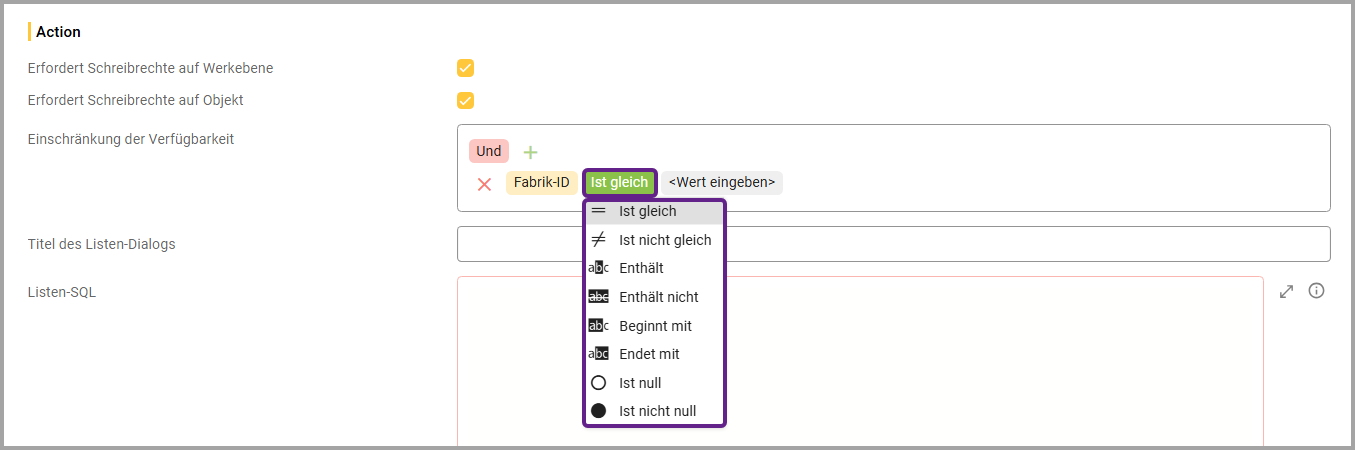Select the Endet mit option
Viewport: 1355px width, 450px height.
[x=649, y=354]
